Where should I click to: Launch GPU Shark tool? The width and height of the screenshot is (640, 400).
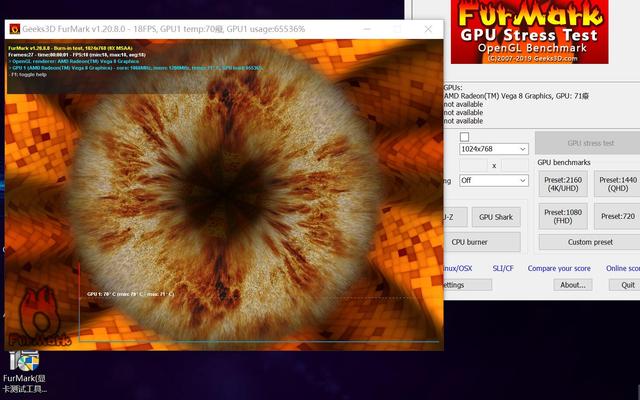(x=496, y=217)
